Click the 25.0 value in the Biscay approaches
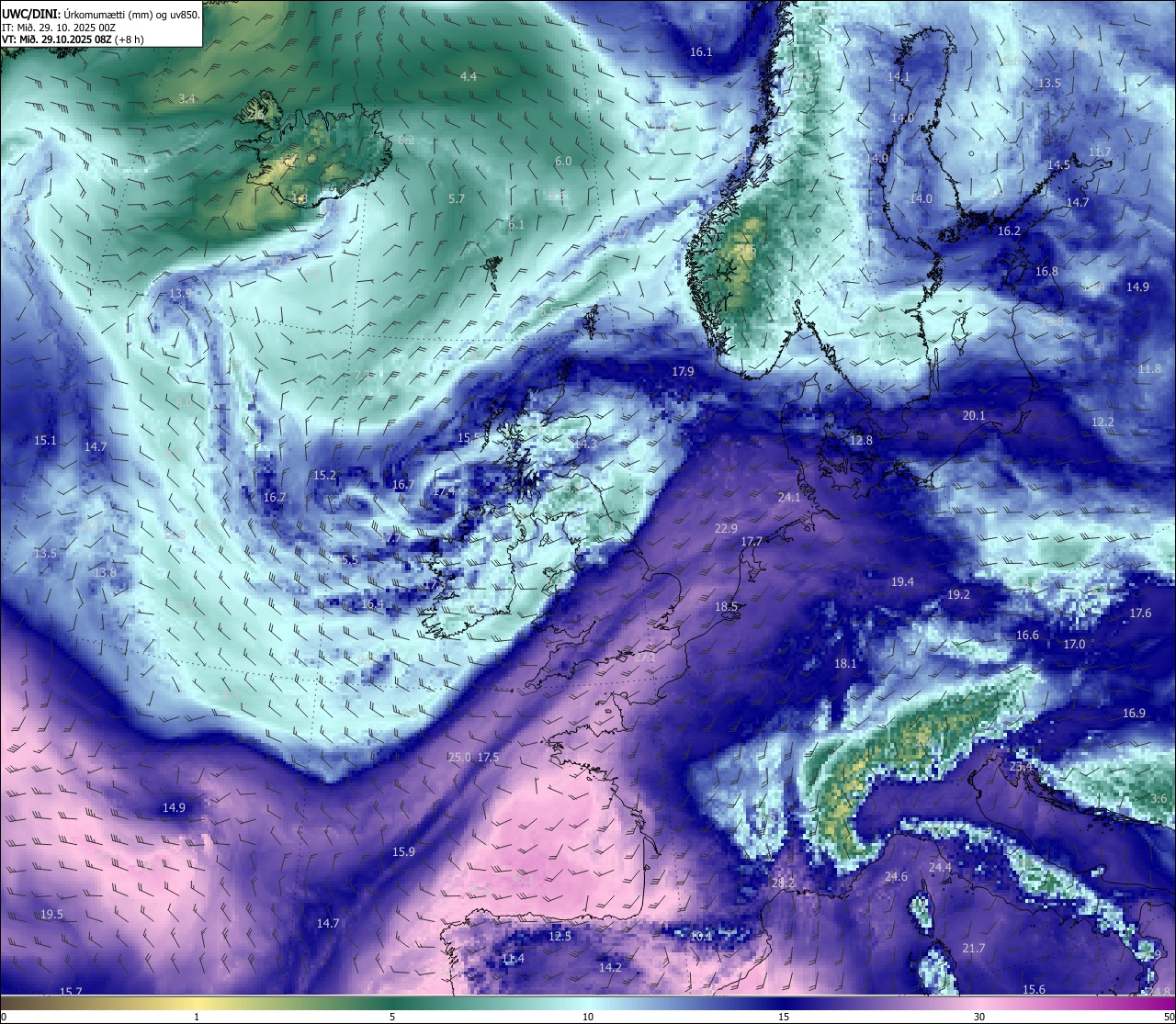The height and width of the screenshot is (1024, 1176). click(x=459, y=757)
